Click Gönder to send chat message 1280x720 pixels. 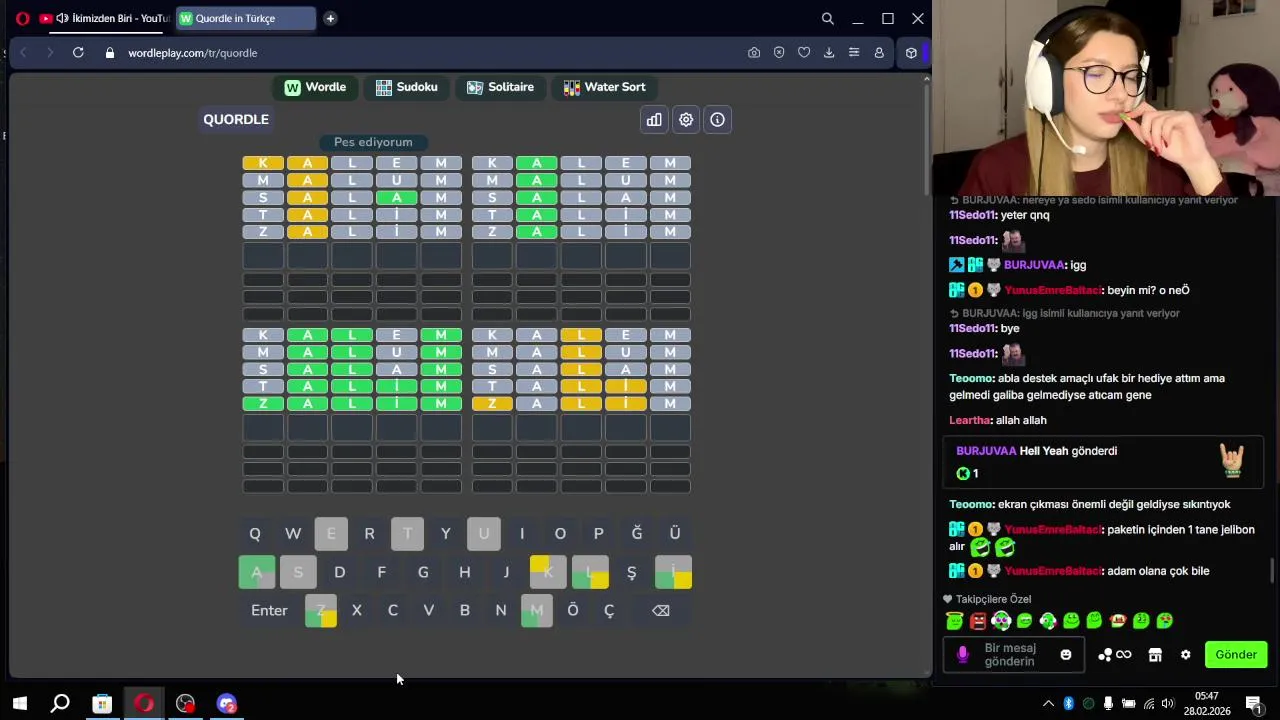(1236, 655)
